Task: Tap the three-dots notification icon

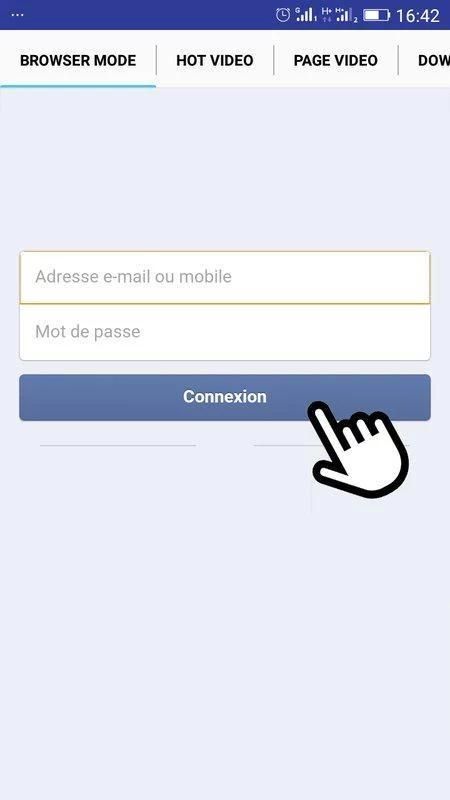Action: tap(17, 15)
